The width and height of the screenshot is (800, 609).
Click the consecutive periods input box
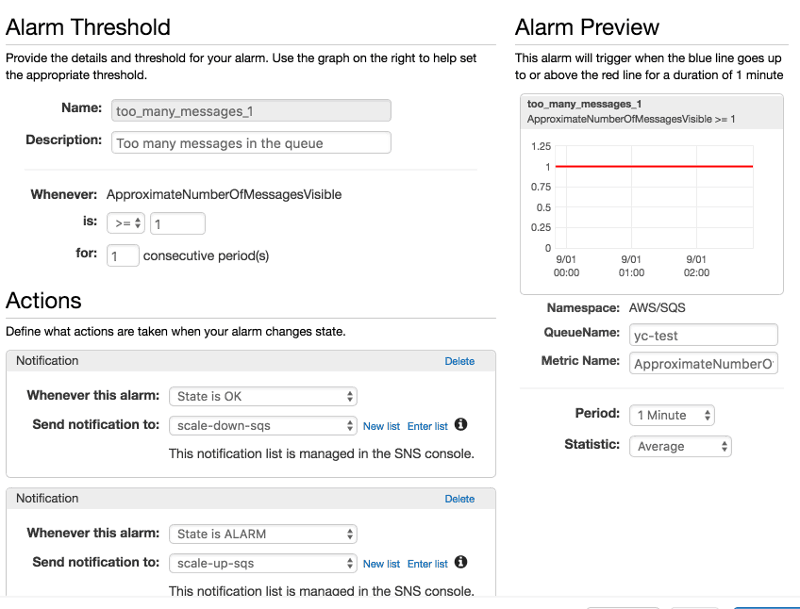(123, 255)
